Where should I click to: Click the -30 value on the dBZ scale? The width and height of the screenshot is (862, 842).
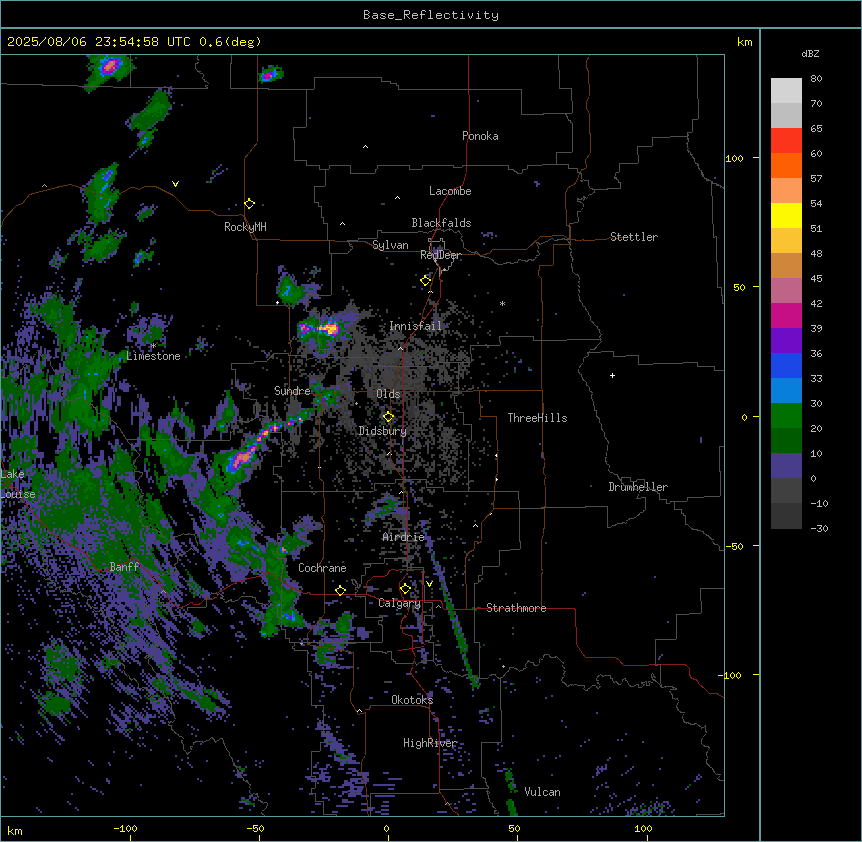[819, 528]
